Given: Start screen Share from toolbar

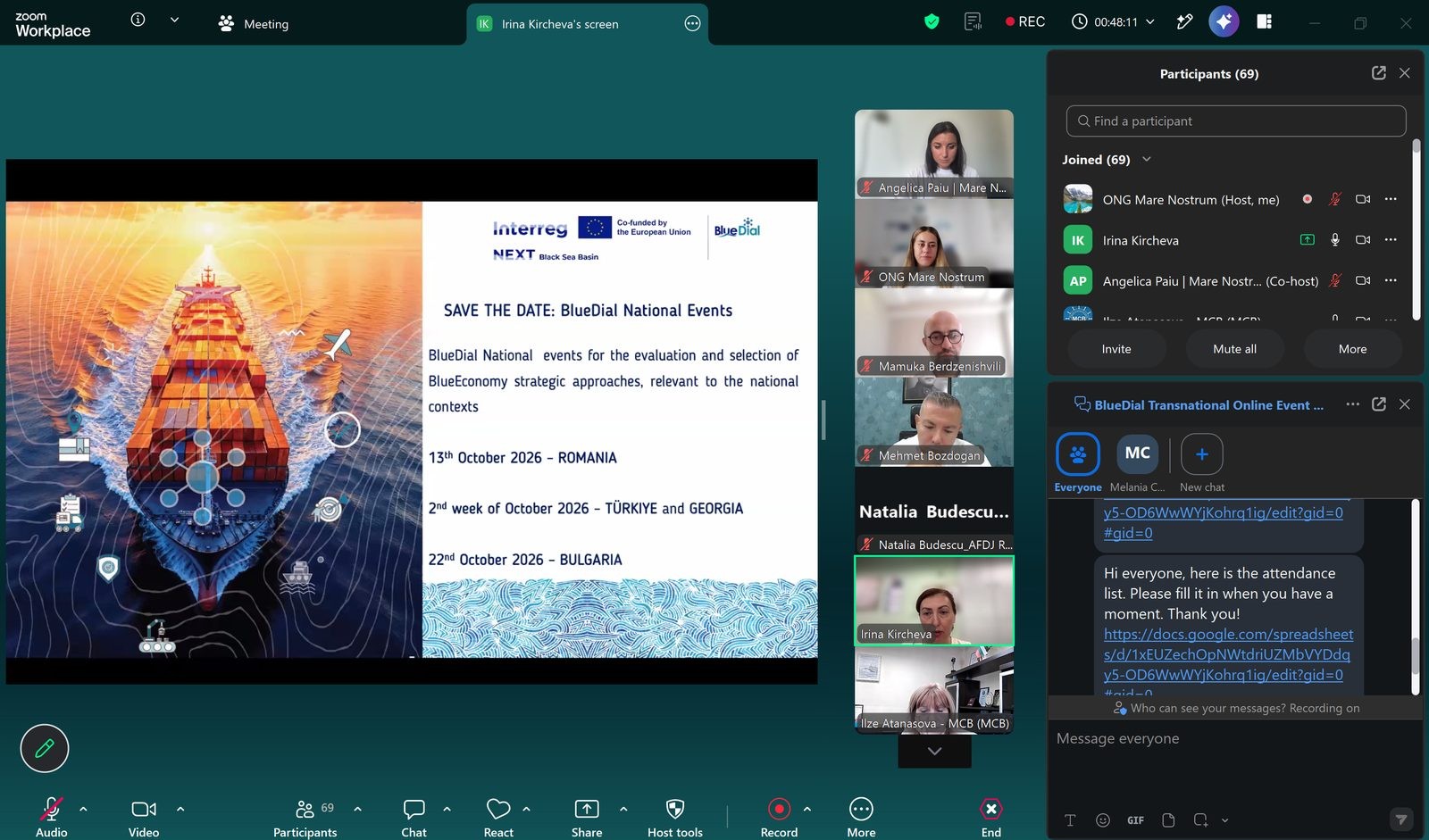Looking at the screenshot, I should click(x=587, y=817).
